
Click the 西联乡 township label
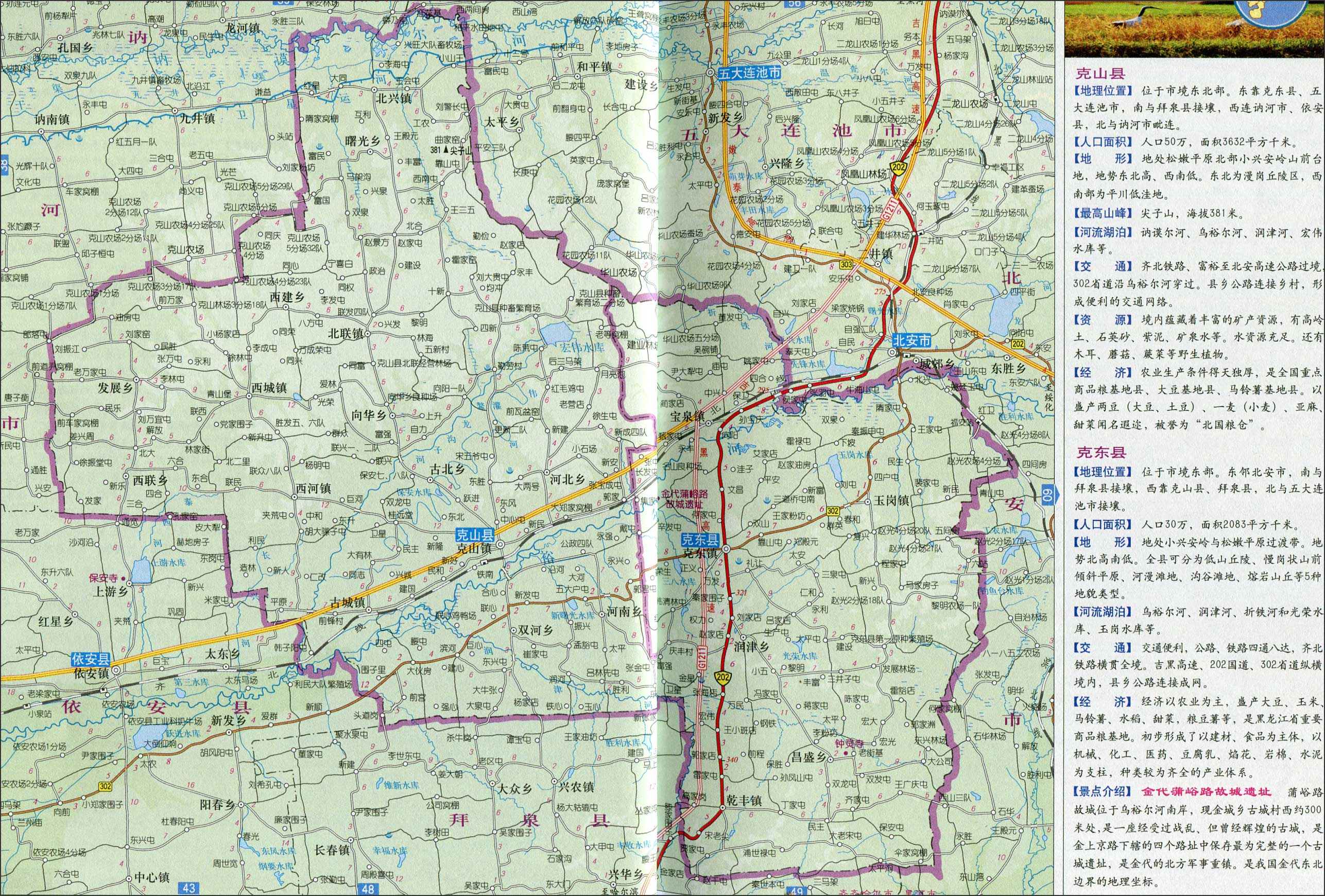point(150,480)
